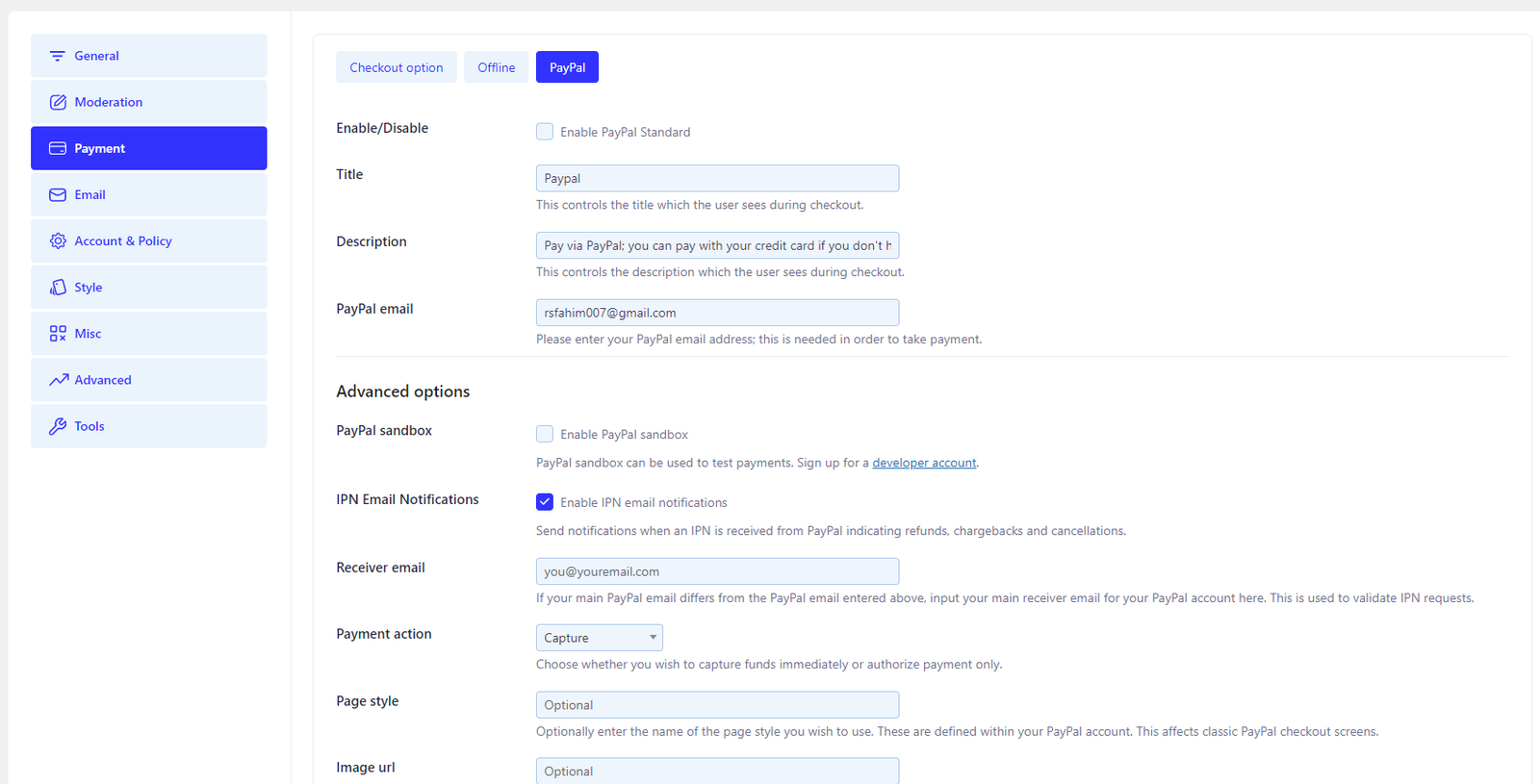Click help text 'This controls the title...'
1540x784 pixels.
(700, 205)
